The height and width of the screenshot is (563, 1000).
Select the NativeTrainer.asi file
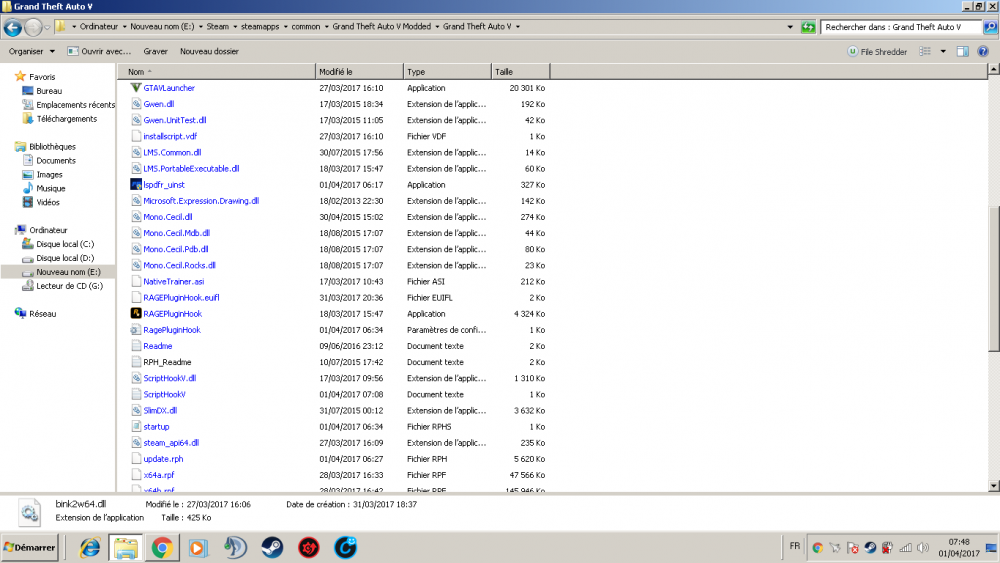click(x=173, y=282)
